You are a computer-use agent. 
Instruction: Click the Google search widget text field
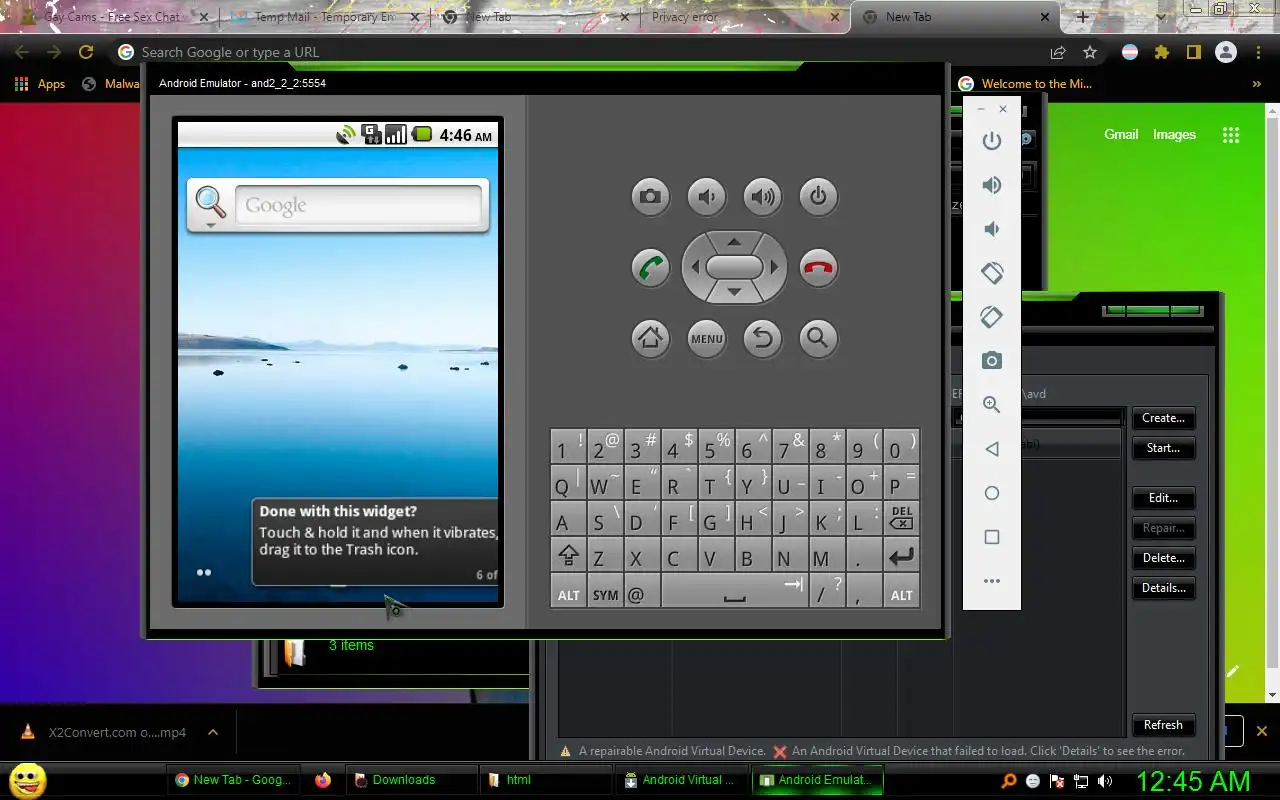click(358, 205)
